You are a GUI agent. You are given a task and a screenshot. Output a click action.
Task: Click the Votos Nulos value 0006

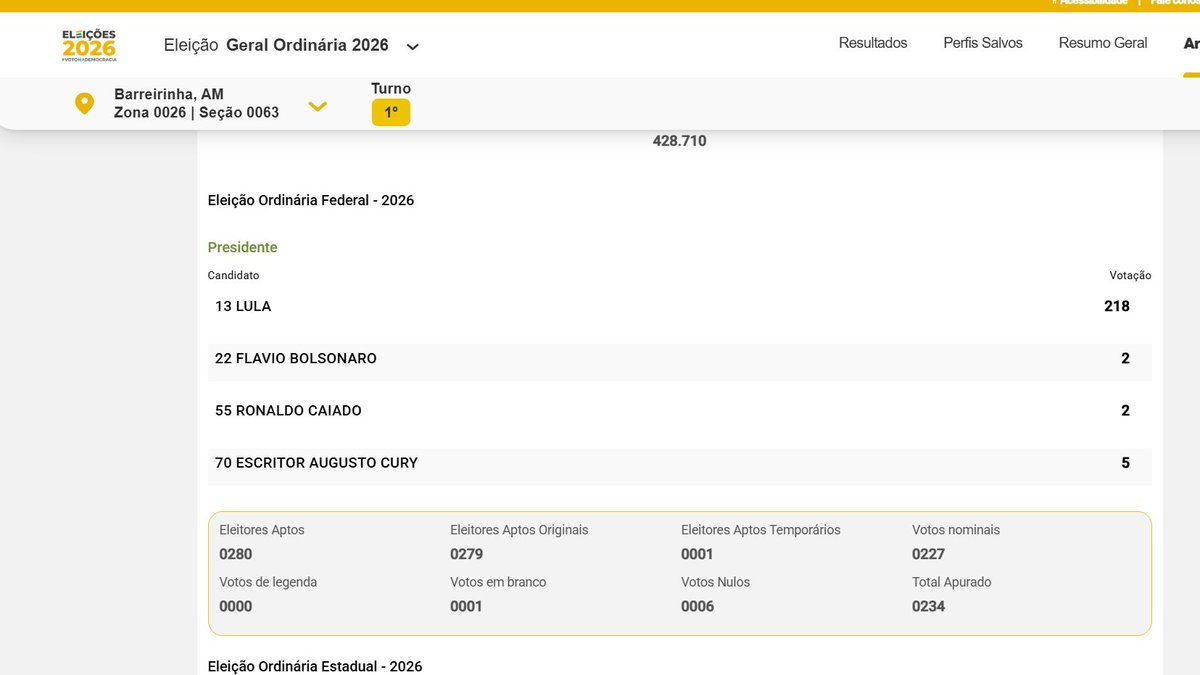click(698, 606)
